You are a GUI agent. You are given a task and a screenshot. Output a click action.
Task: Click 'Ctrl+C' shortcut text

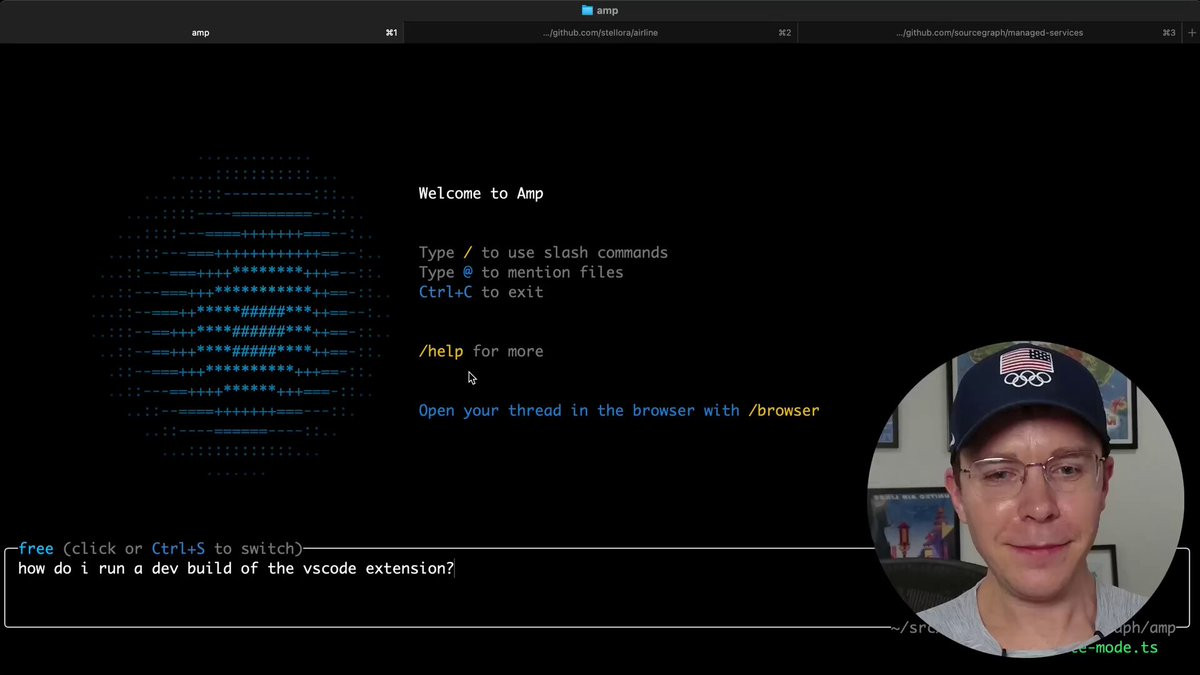(445, 292)
